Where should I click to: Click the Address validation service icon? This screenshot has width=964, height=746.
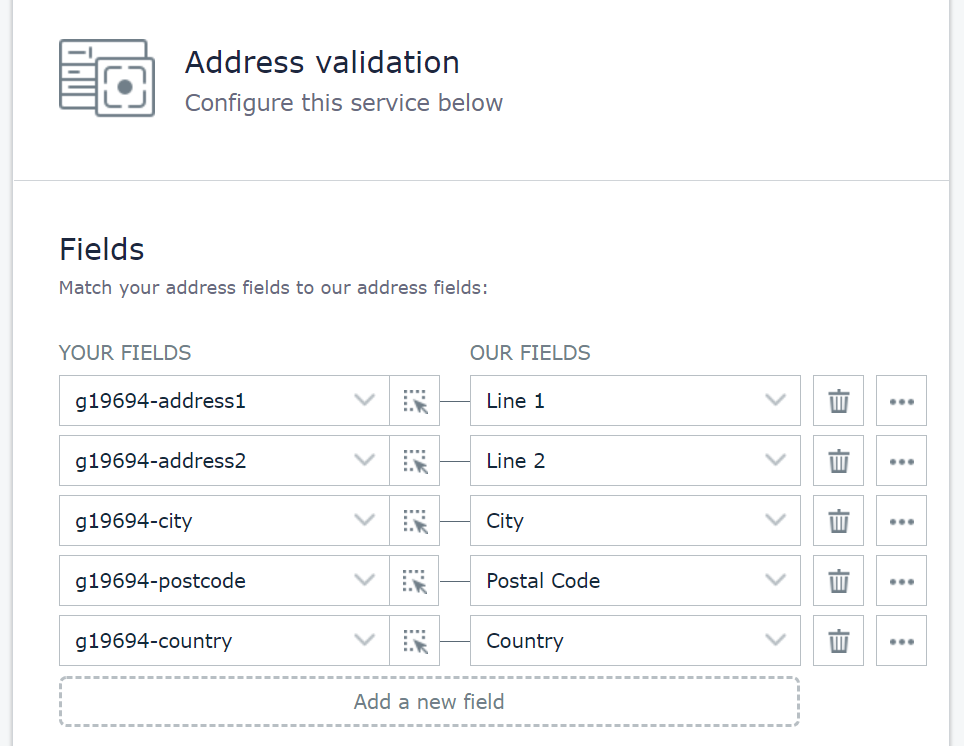point(107,78)
